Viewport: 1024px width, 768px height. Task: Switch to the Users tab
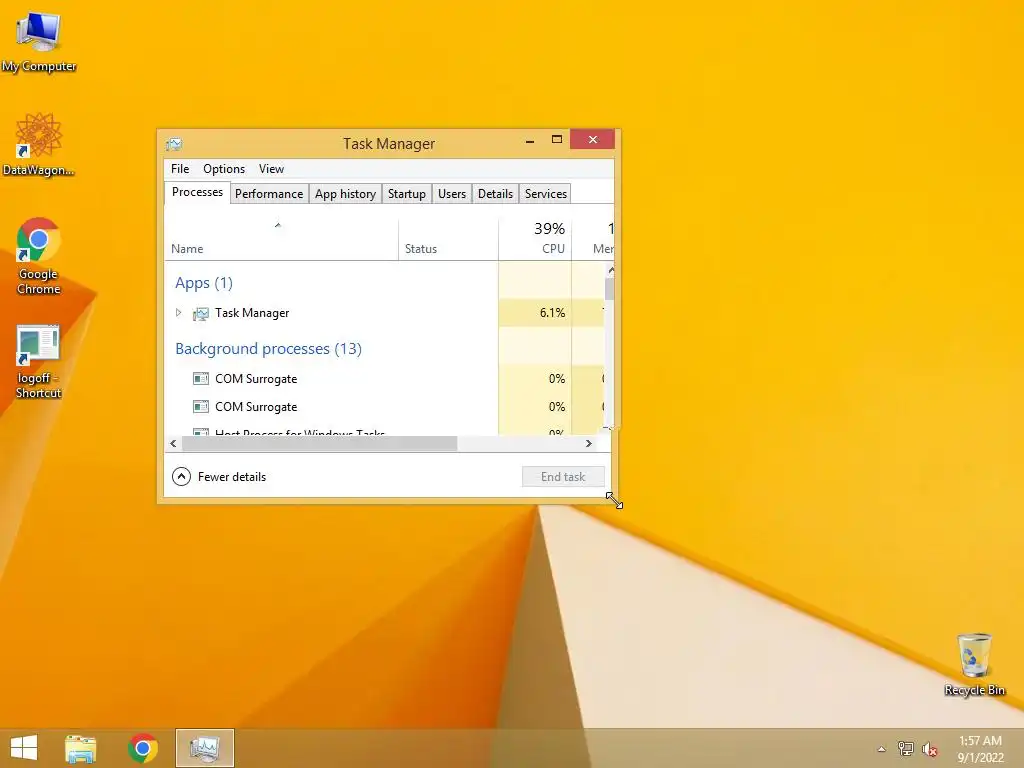click(x=452, y=194)
